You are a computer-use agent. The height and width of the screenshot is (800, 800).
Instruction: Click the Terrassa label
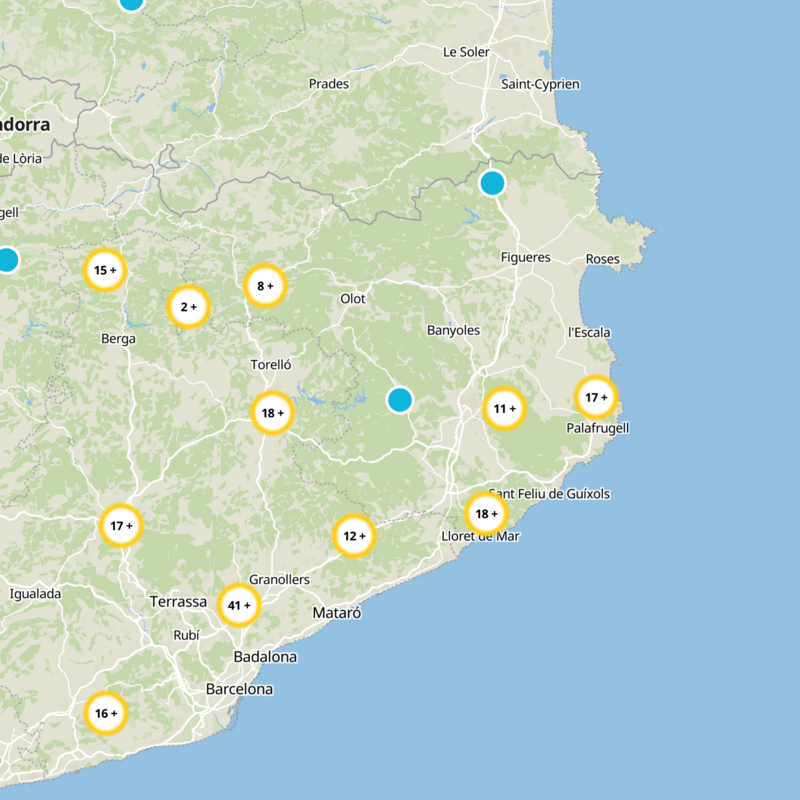point(179,602)
